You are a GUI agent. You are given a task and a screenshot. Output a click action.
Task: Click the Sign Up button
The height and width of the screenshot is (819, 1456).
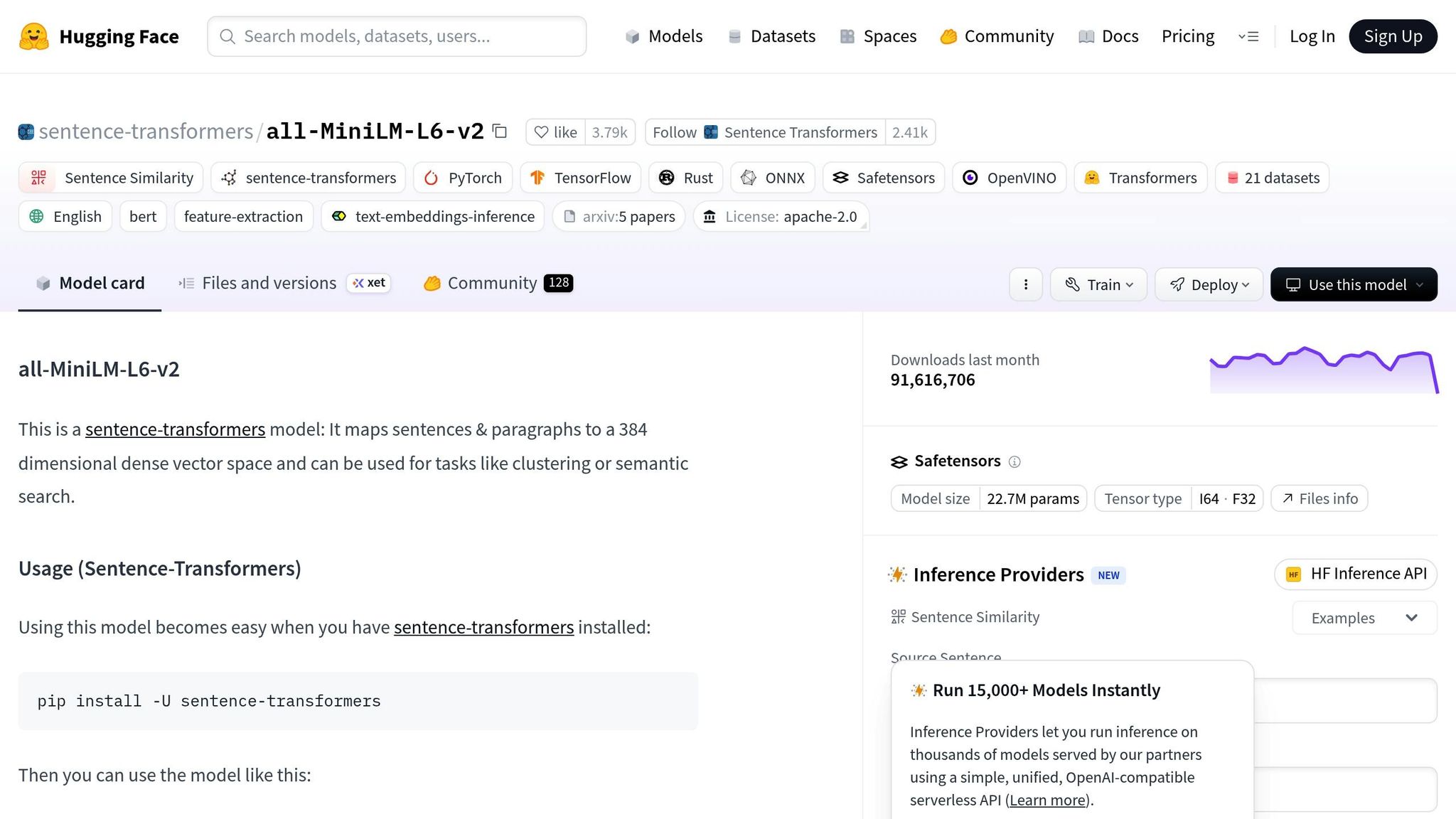coord(1393,36)
